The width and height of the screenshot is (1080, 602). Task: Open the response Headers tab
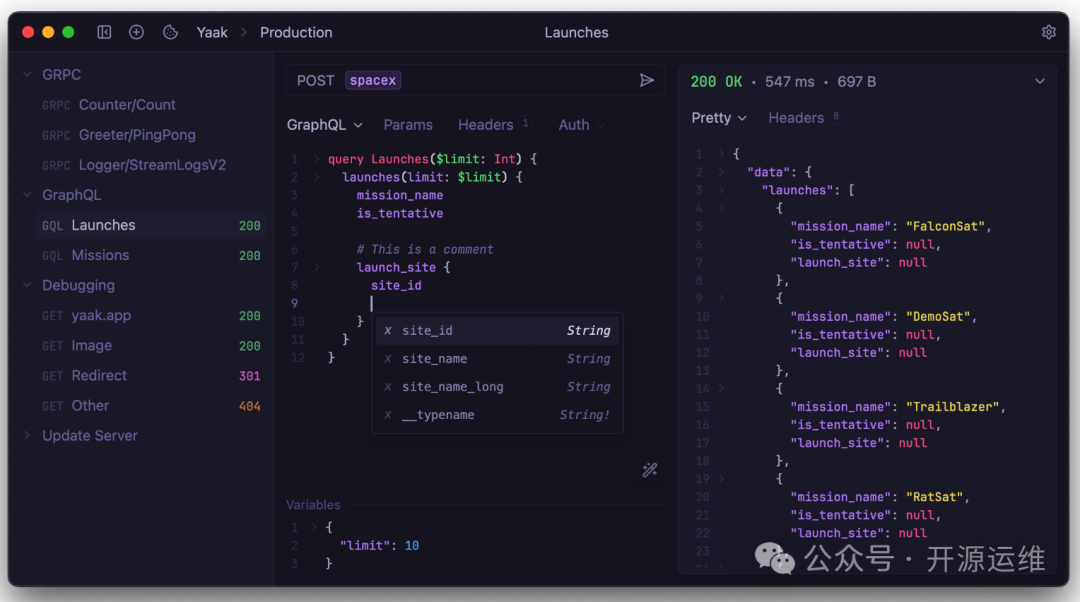(796, 118)
